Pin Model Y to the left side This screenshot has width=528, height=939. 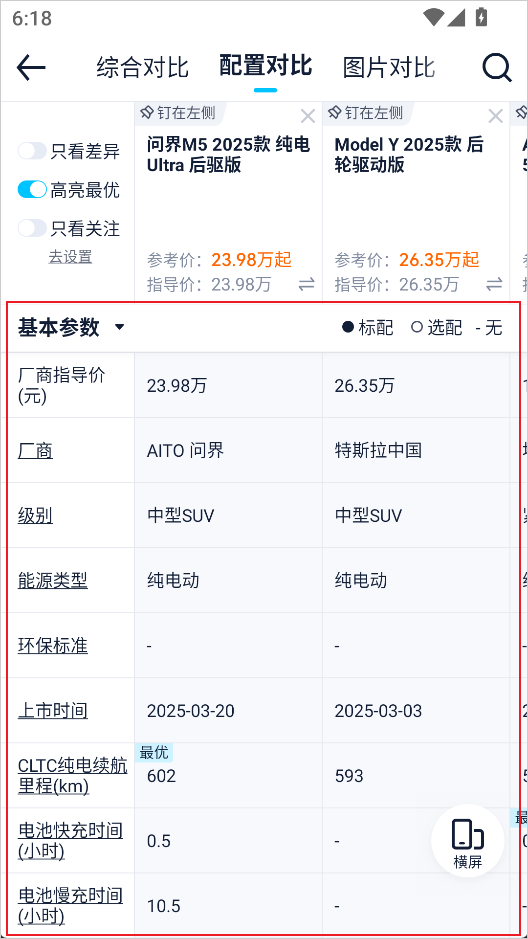[365, 113]
